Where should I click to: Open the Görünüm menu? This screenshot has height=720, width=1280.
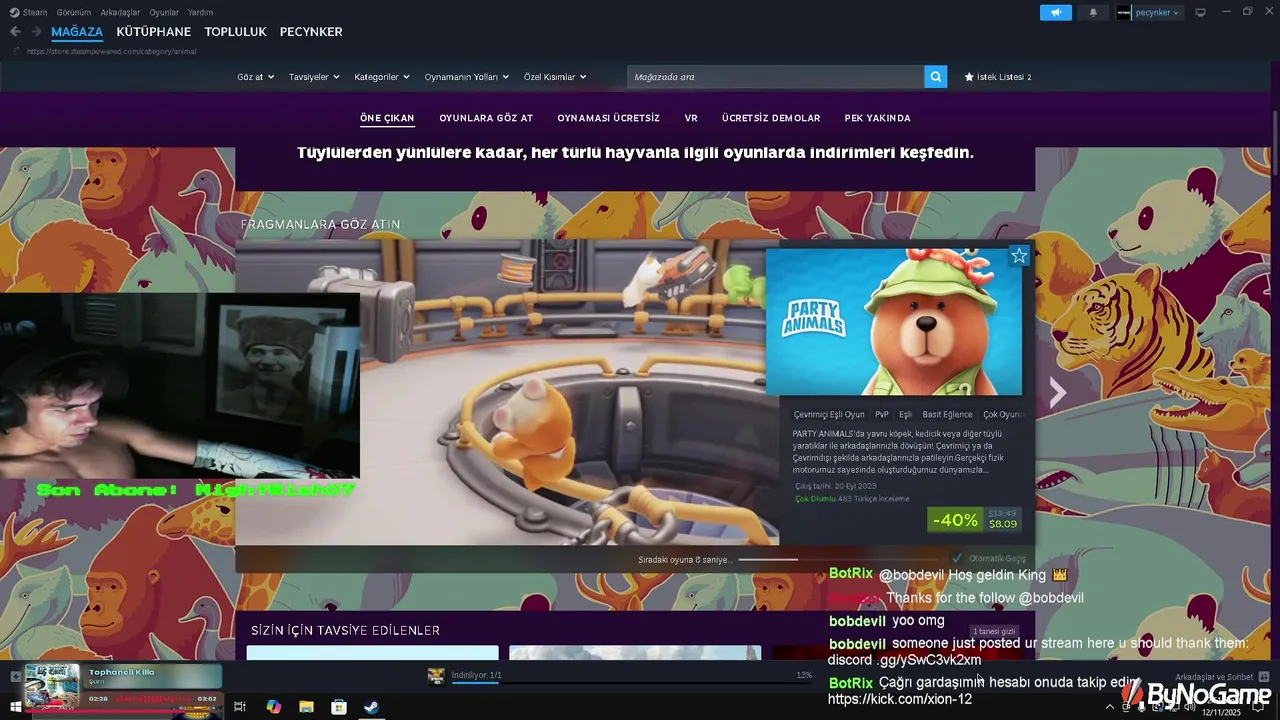pos(74,12)
